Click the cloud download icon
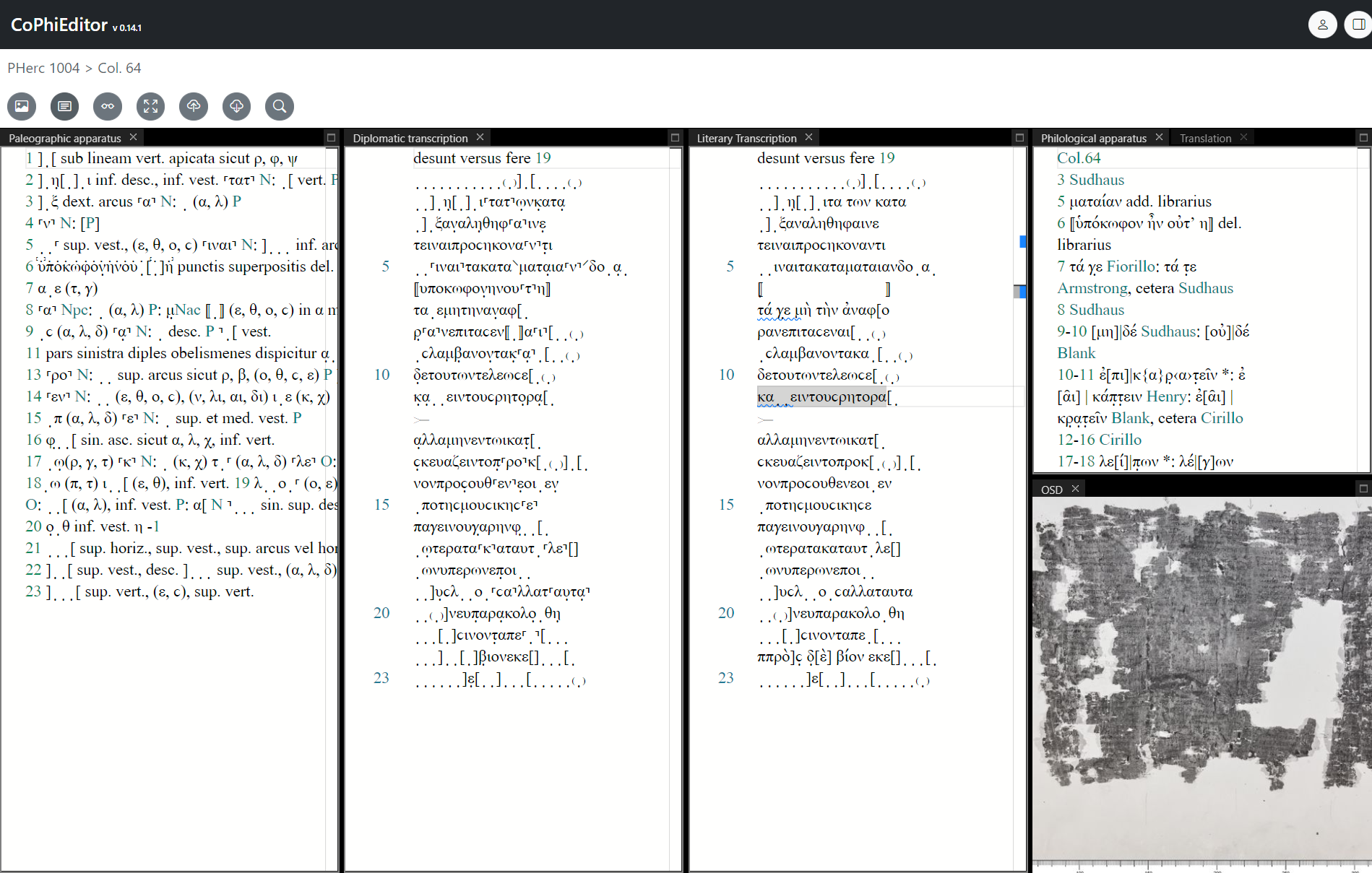This screenshot has height=873, width=1372. pyautogui.click(x=236, y=106)
